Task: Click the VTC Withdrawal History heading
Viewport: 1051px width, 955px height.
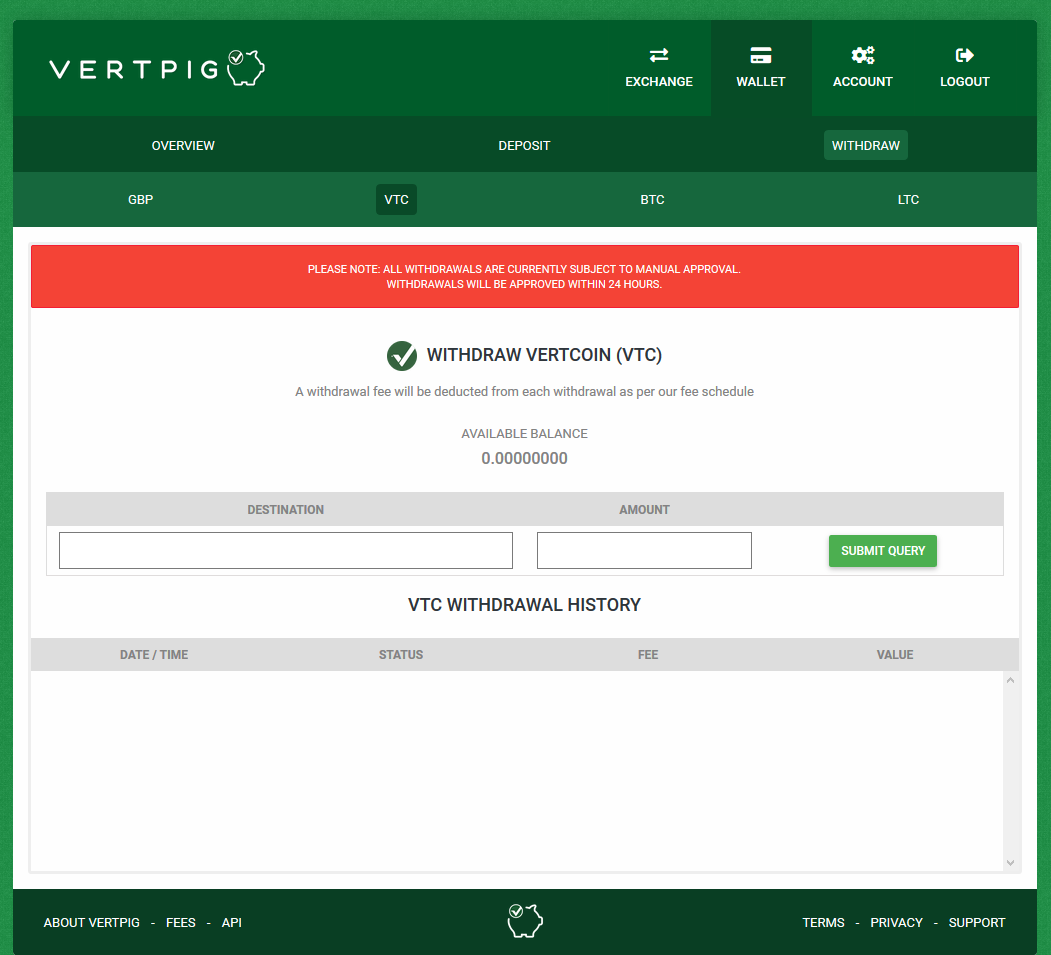Action: [x=524, y=604]
